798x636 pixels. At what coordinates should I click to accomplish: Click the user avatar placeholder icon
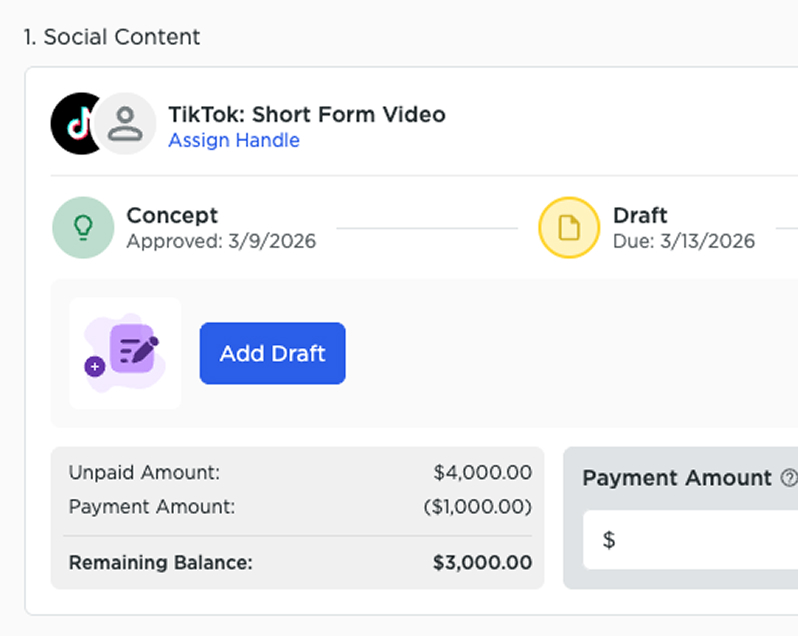click(x=126, y=123)
